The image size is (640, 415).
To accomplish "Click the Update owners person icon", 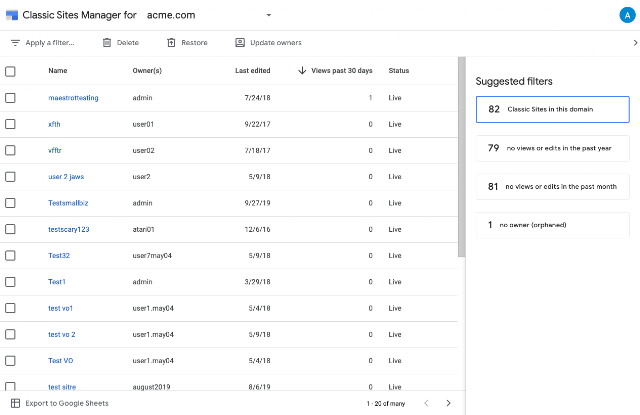I will pyautogui.click(x=240, y=42).
